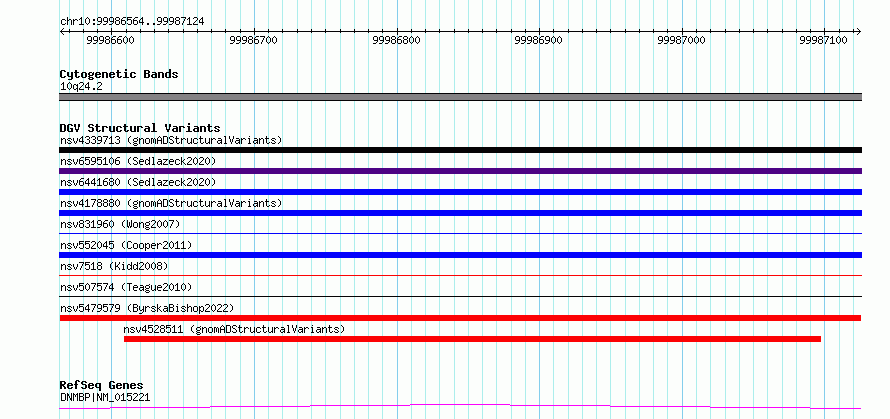Image resolution: width=890 pixels, height=419 pixels.
Task: Click the blue nsv6441680 variant bar
Action: point(460,192)
